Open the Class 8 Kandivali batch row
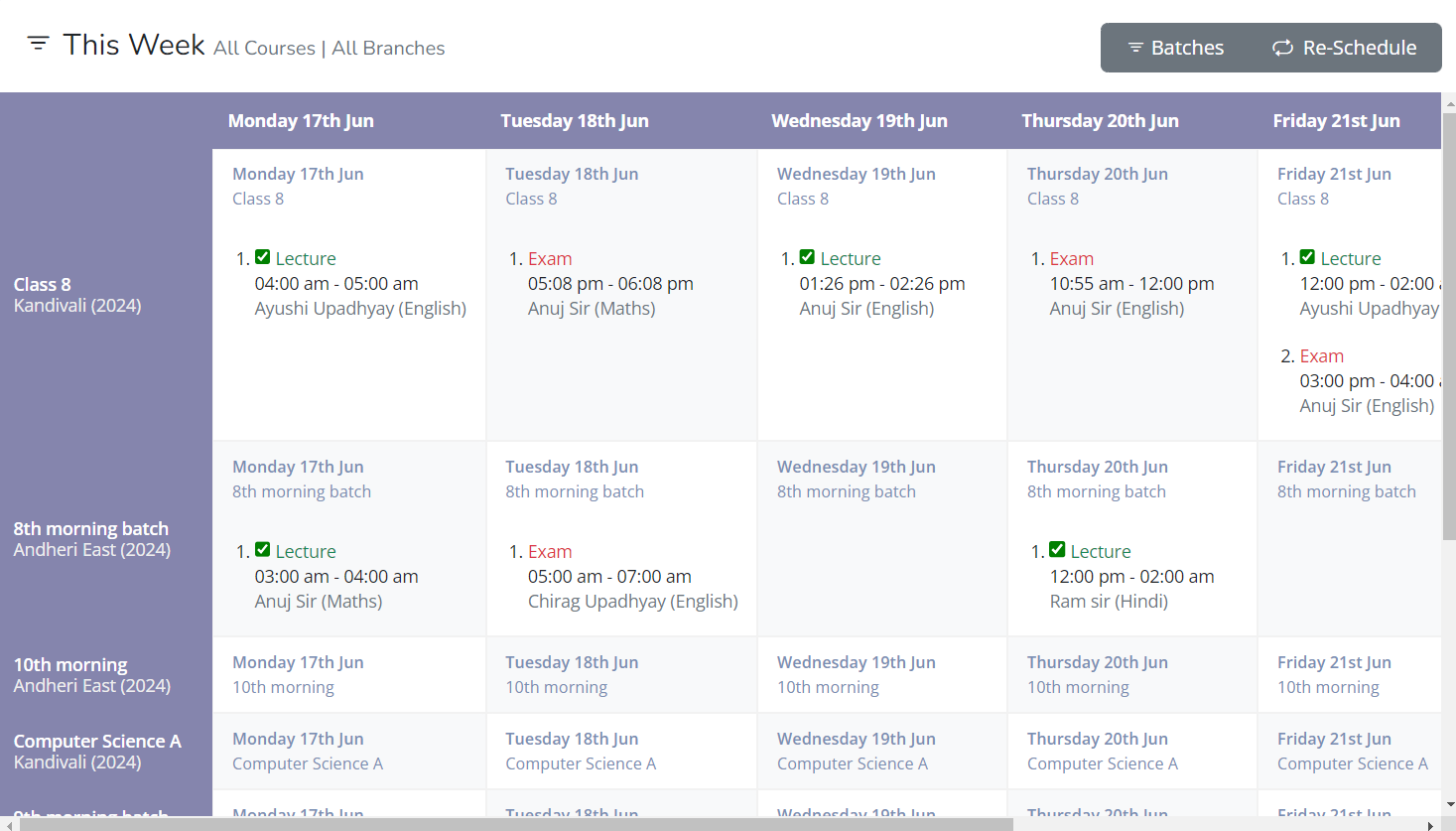 point(106,295)
